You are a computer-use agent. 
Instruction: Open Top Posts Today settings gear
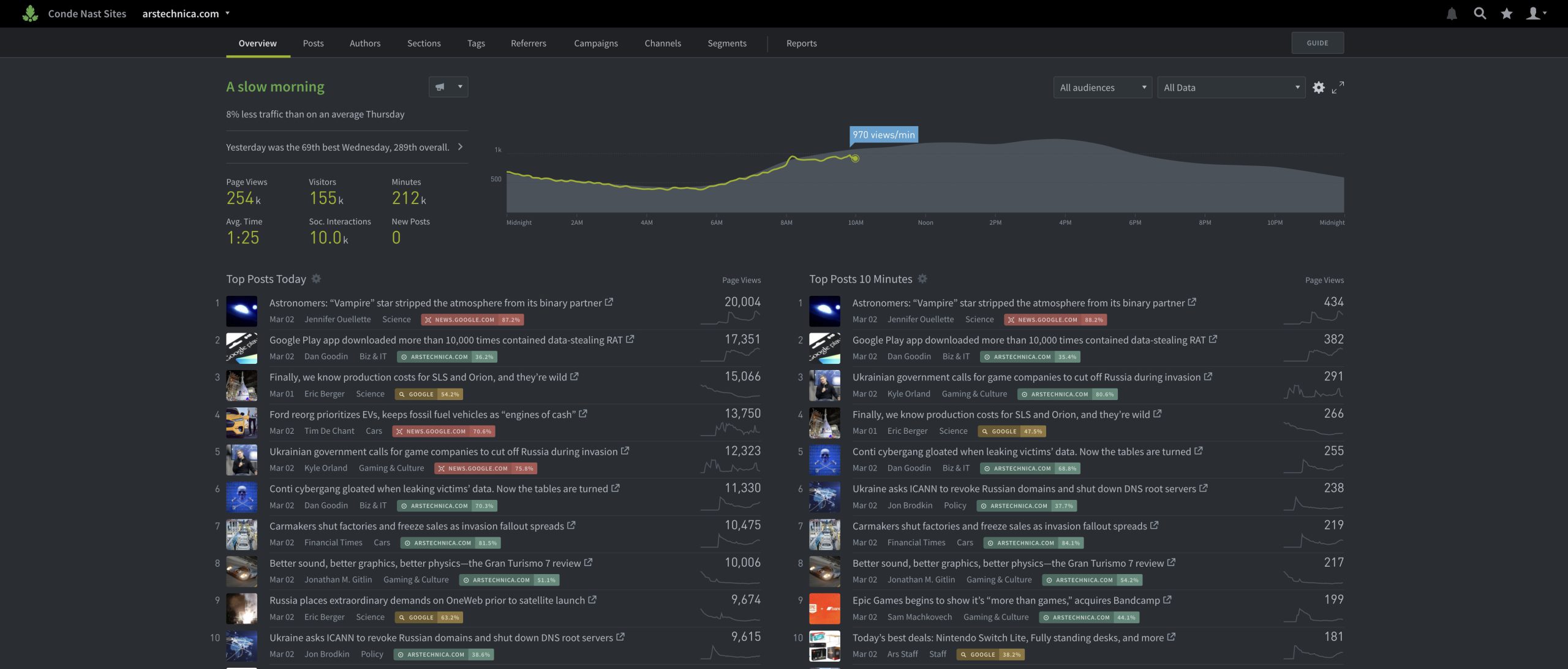317,279
